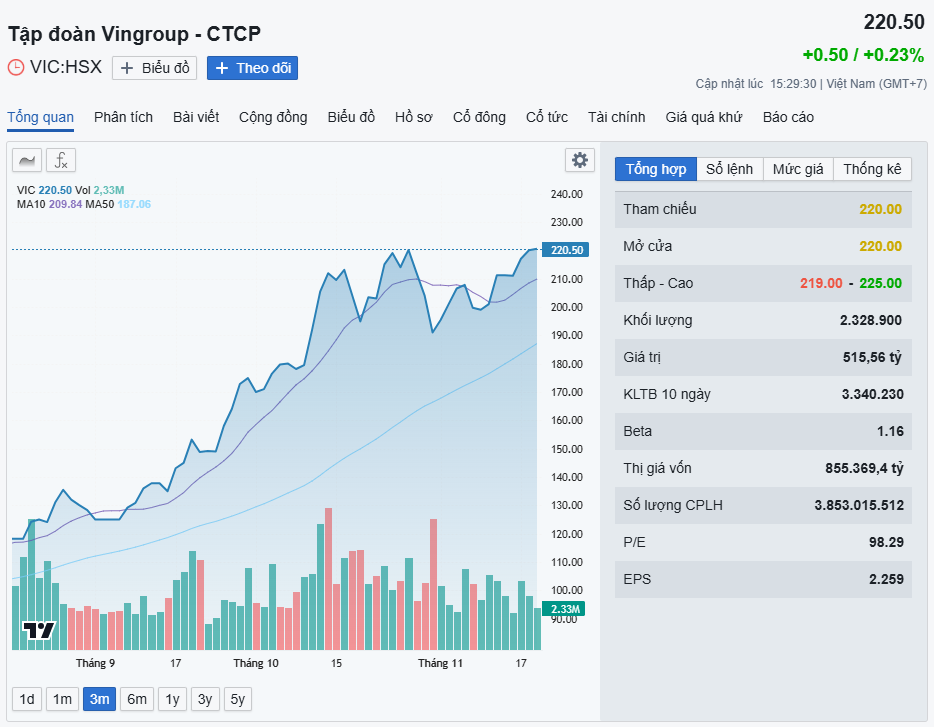Click the TradingView logo on chart
Image resolution: width=934 pixels, height=727 pixels.
point(39,630)
